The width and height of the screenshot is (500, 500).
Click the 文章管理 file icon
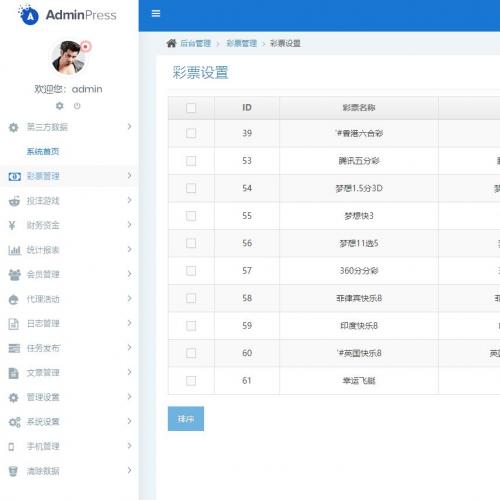(13, 373)
